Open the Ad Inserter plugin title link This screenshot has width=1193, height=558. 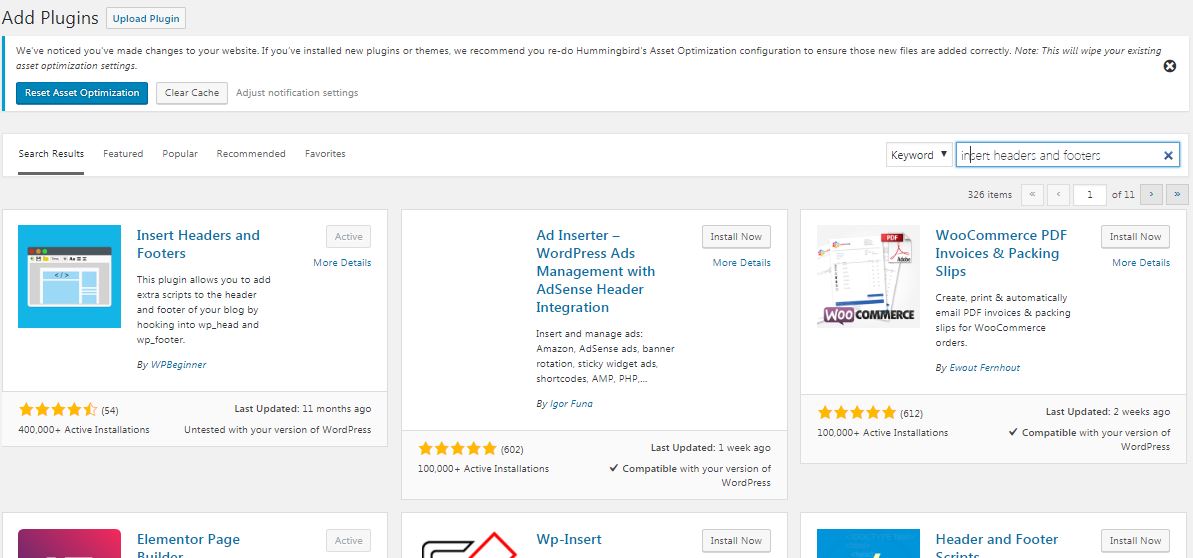click(596, 271)
